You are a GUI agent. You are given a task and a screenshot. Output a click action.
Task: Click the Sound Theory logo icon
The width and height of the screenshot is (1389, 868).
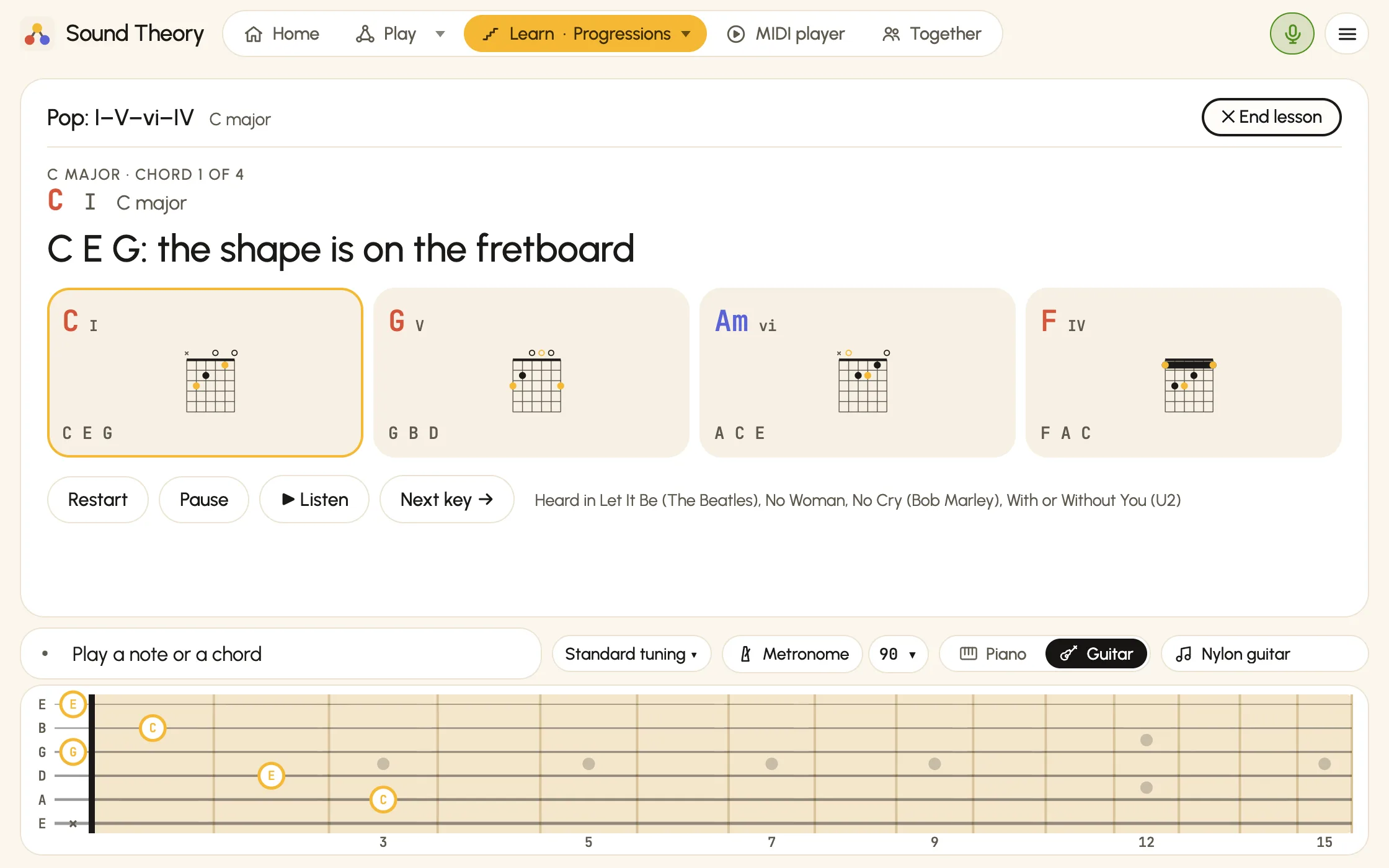[37, 34]
